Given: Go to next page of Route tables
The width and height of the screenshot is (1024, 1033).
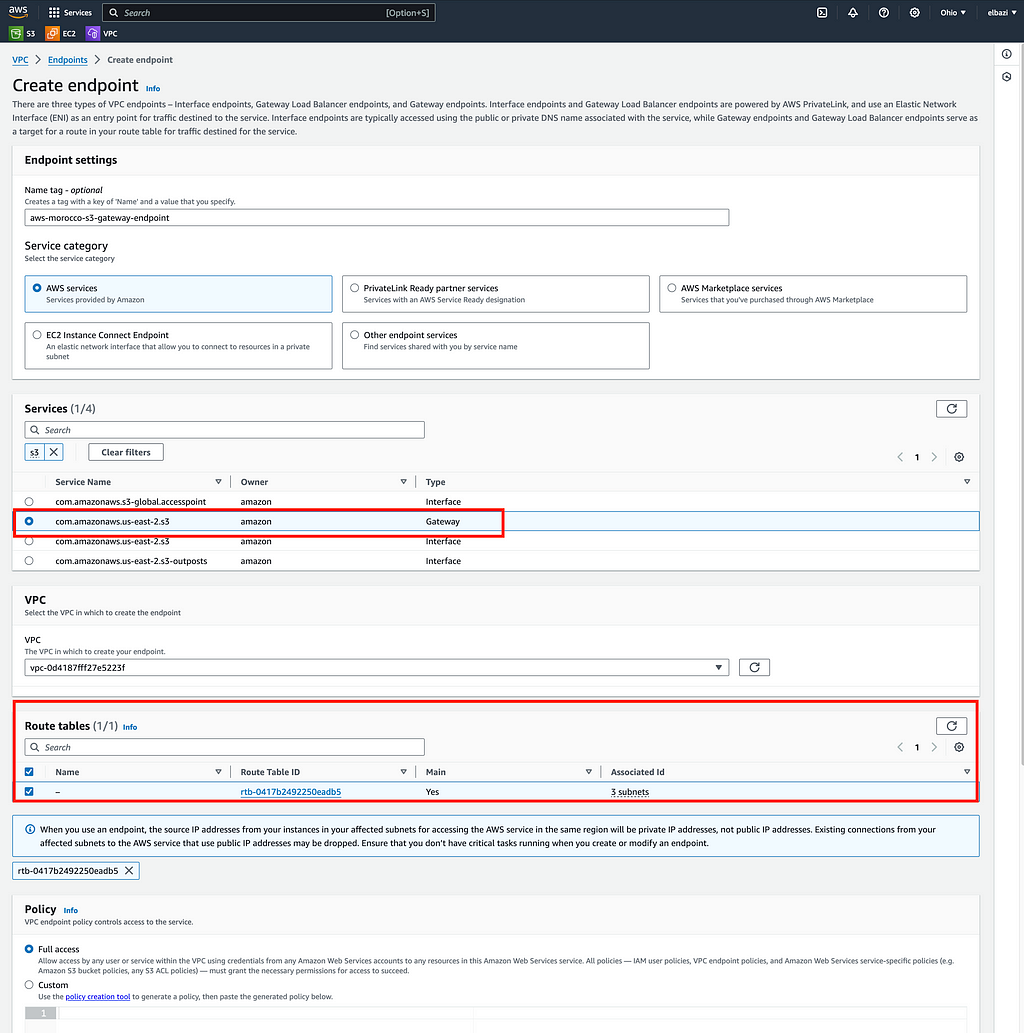Looking at the screenshot, I should [934, 747].
